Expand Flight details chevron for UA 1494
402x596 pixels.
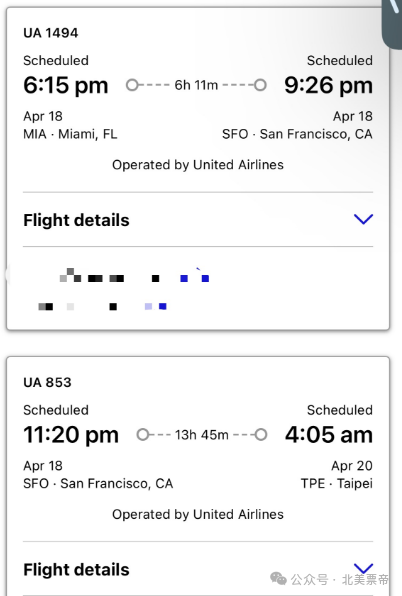click(363, 219)
